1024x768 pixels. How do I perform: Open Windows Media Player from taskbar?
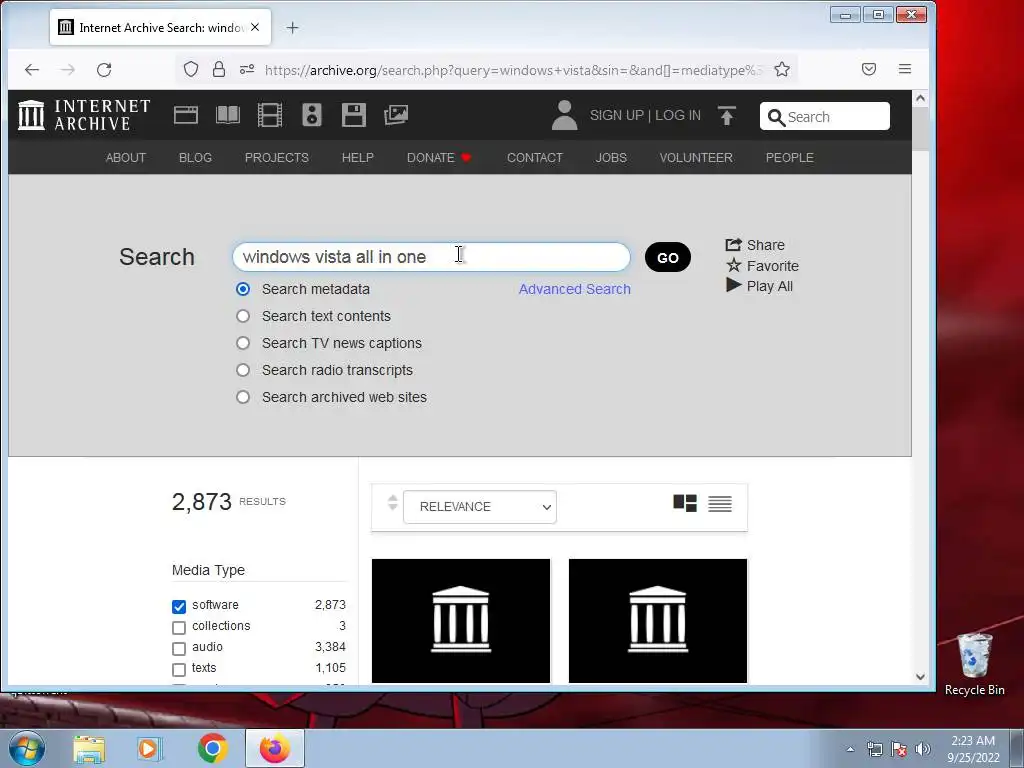[x=150, y=748]
